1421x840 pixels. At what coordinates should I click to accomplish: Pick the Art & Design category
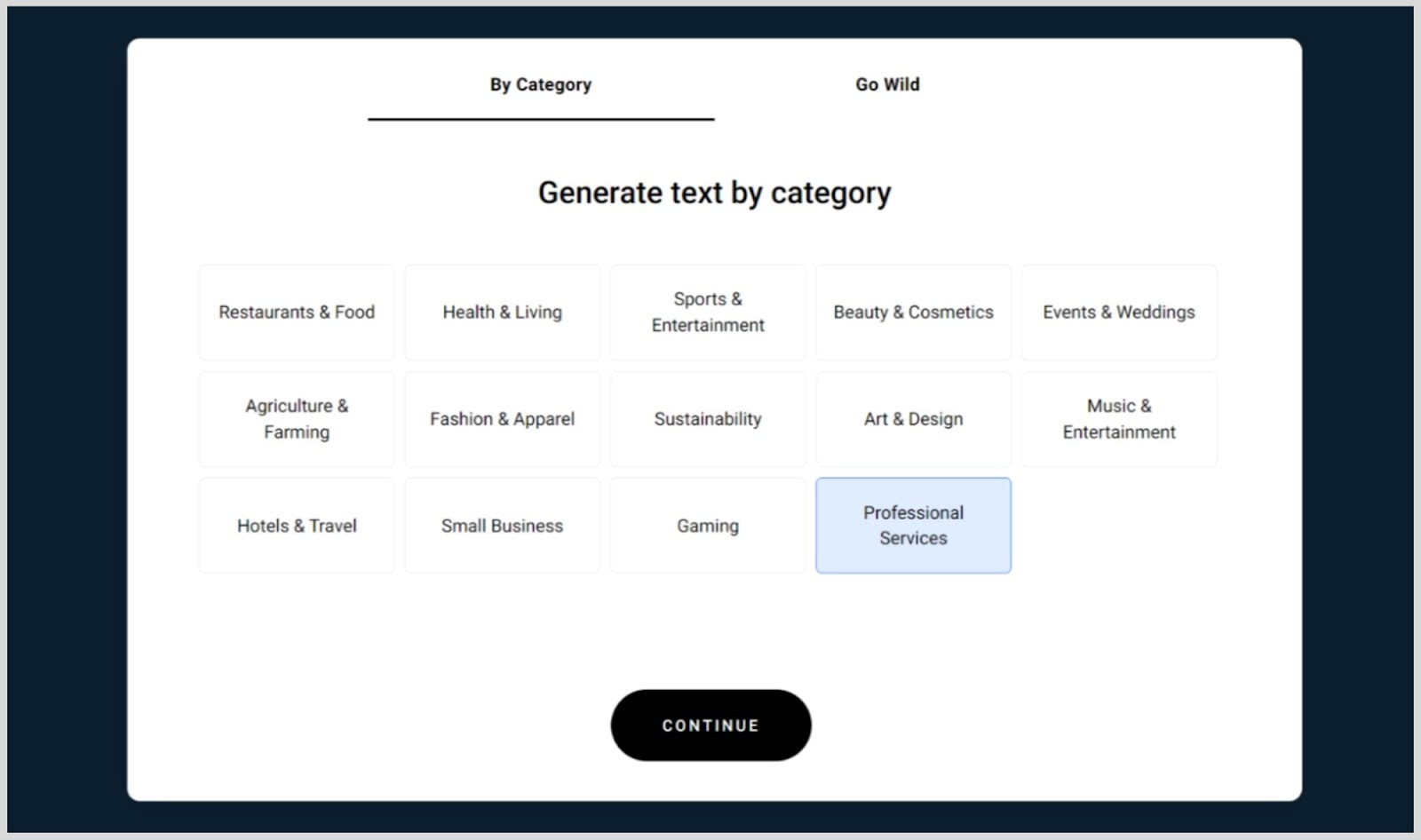pyautogui.click(x=913, y=418)
